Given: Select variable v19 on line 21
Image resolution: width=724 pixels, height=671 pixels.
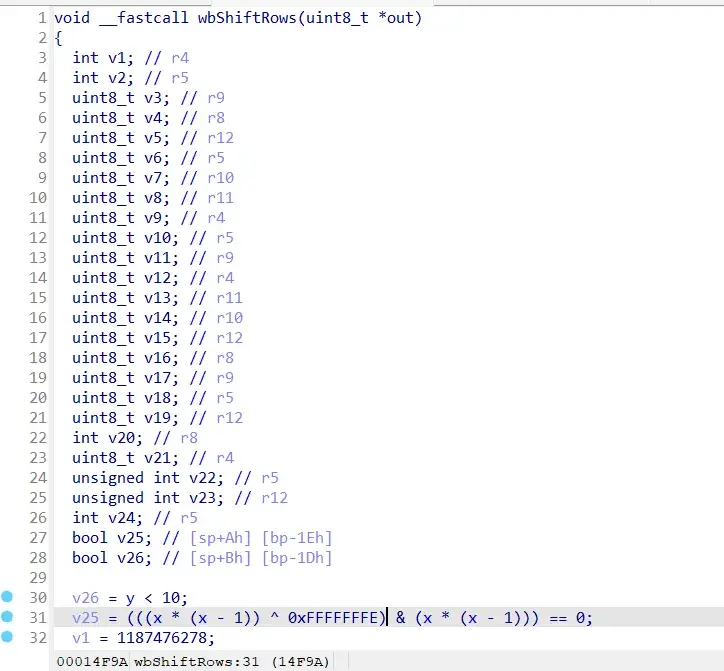Looking at the screenshot, I should [x=158, y=418].
